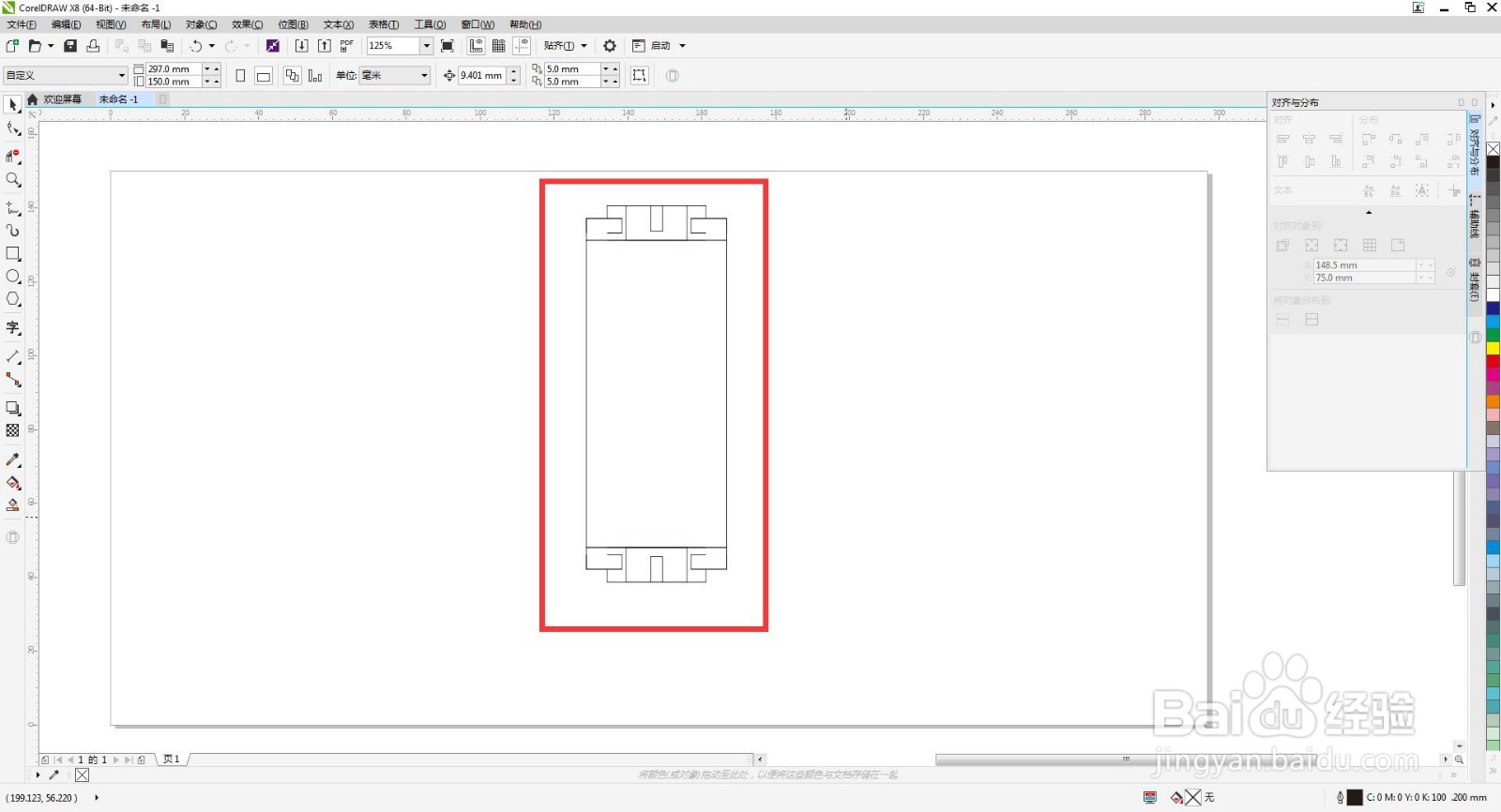1501x812 pixels.
Task: Open the units dropdown
Action: tap(424, 75)
